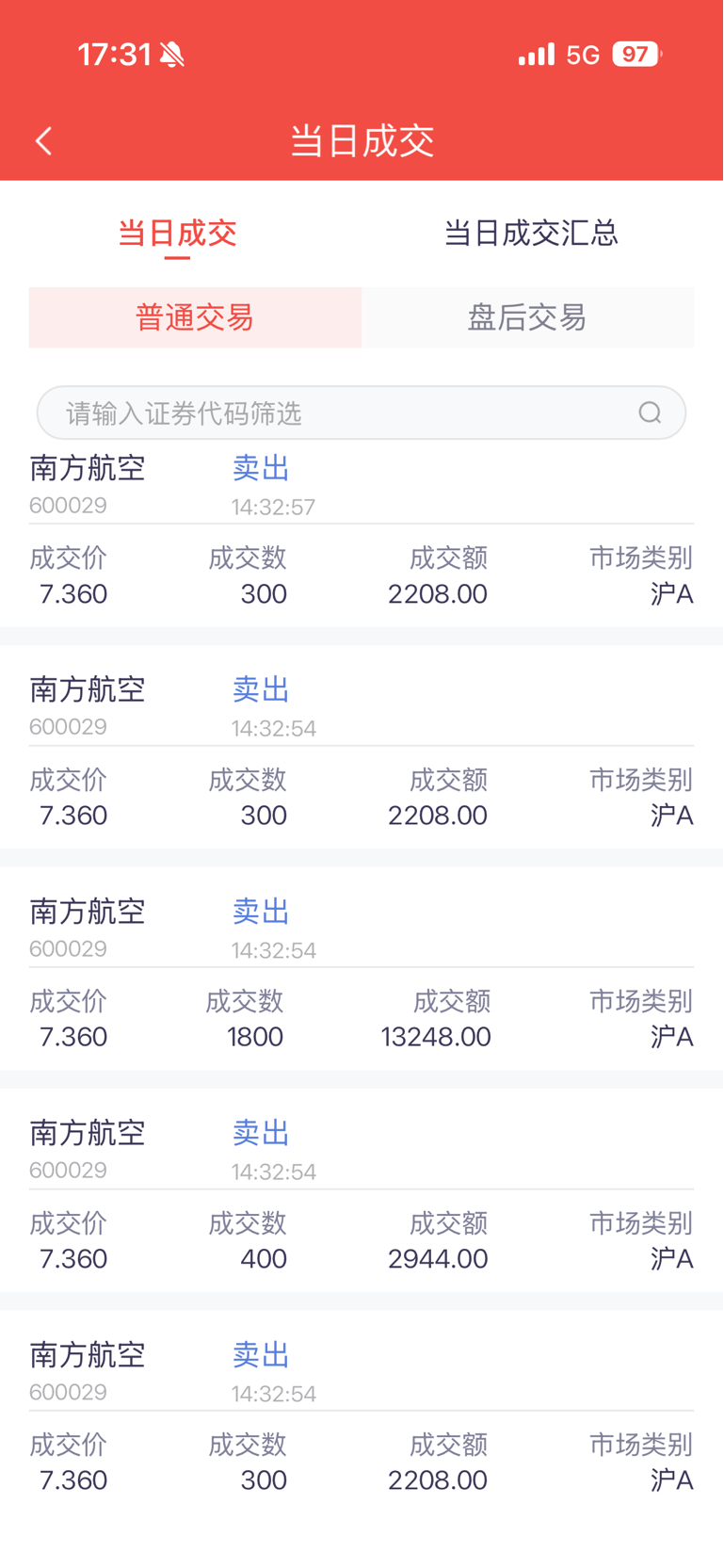
Task: Tap the battery indicator showing 97
Action: tap(636, 55)
